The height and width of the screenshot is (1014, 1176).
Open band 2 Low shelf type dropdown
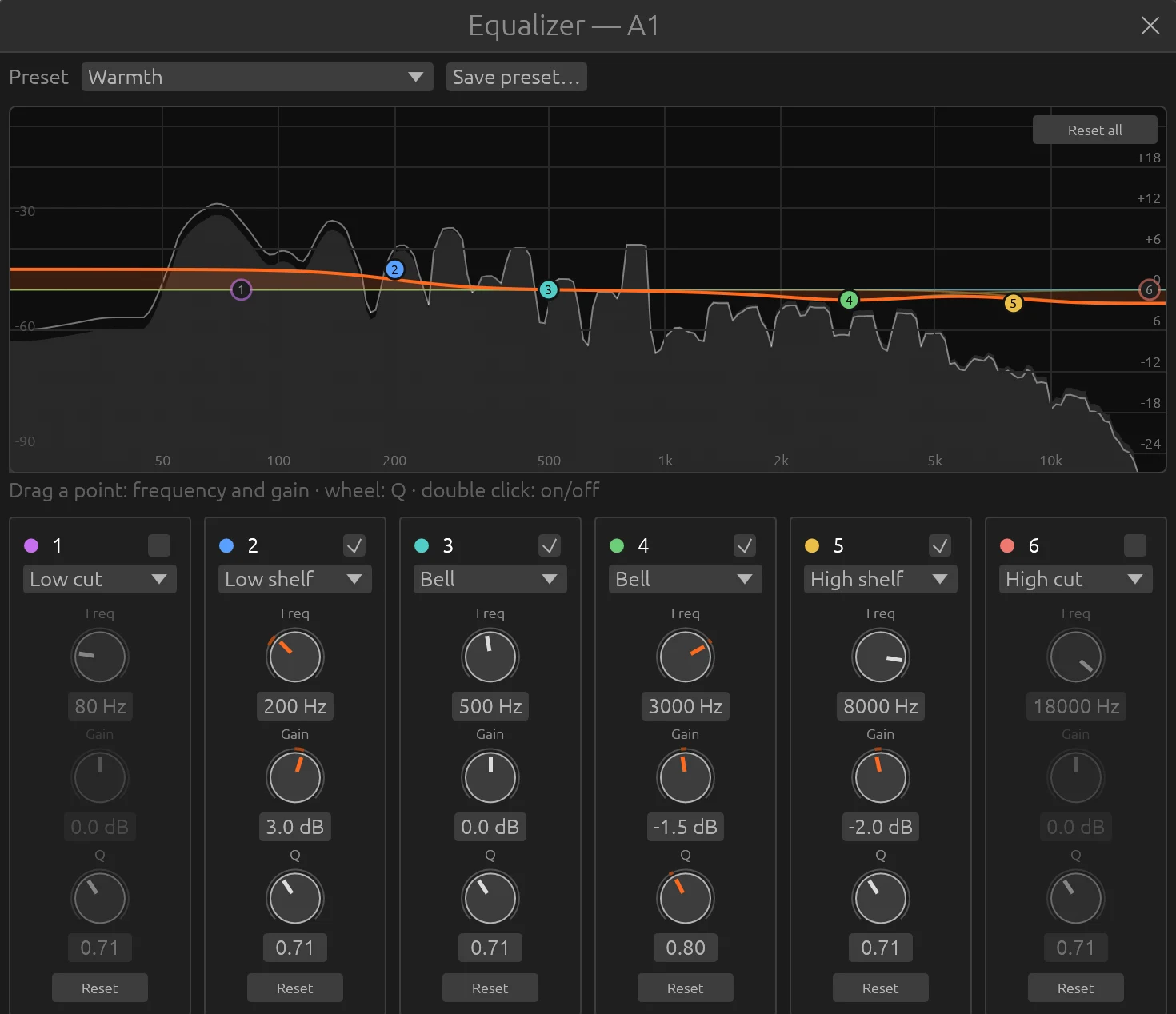click(295, 579)
